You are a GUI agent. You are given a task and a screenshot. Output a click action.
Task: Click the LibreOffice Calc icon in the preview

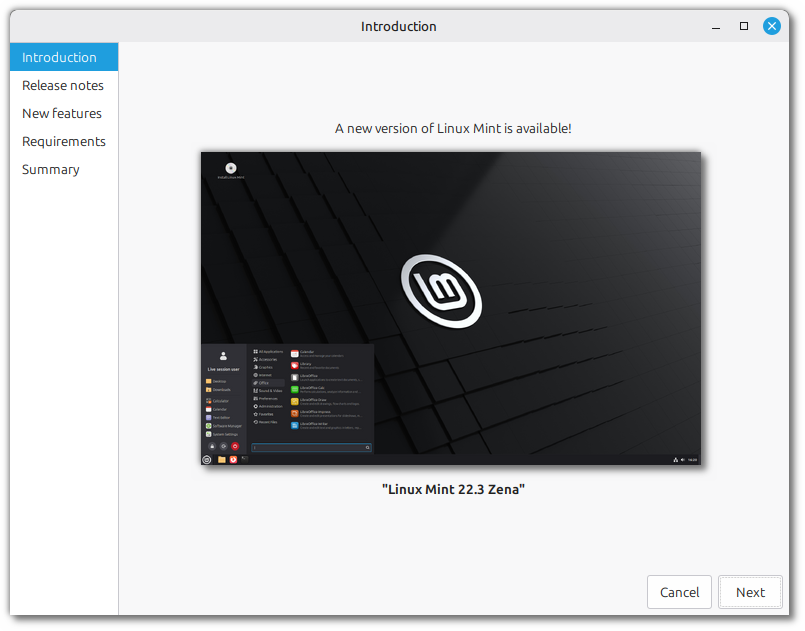coord(294,389)
